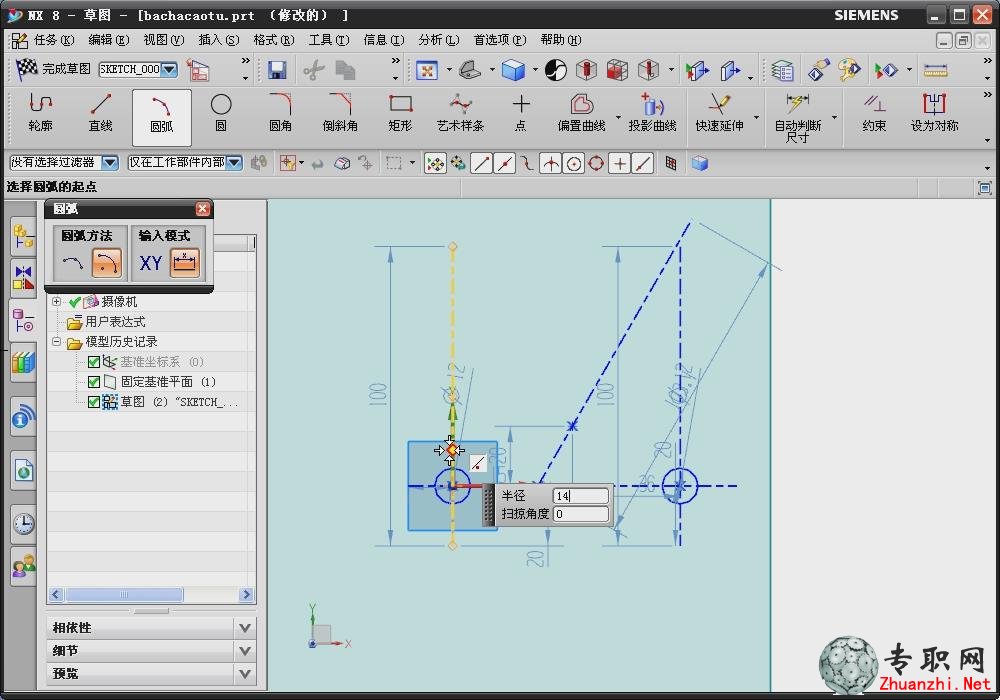Click the navigator horizontal scrollbar thumb
Screen dimensions: 1000x700
(124, 595)
